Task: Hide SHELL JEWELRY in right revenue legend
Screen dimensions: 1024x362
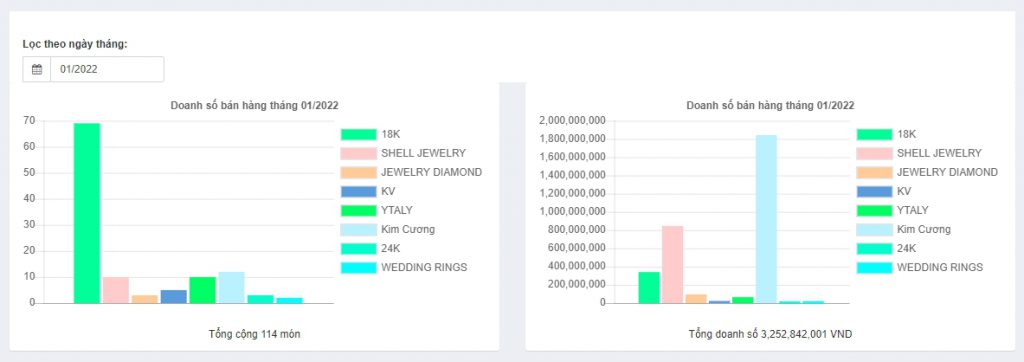Action: [x=919, y=153]
